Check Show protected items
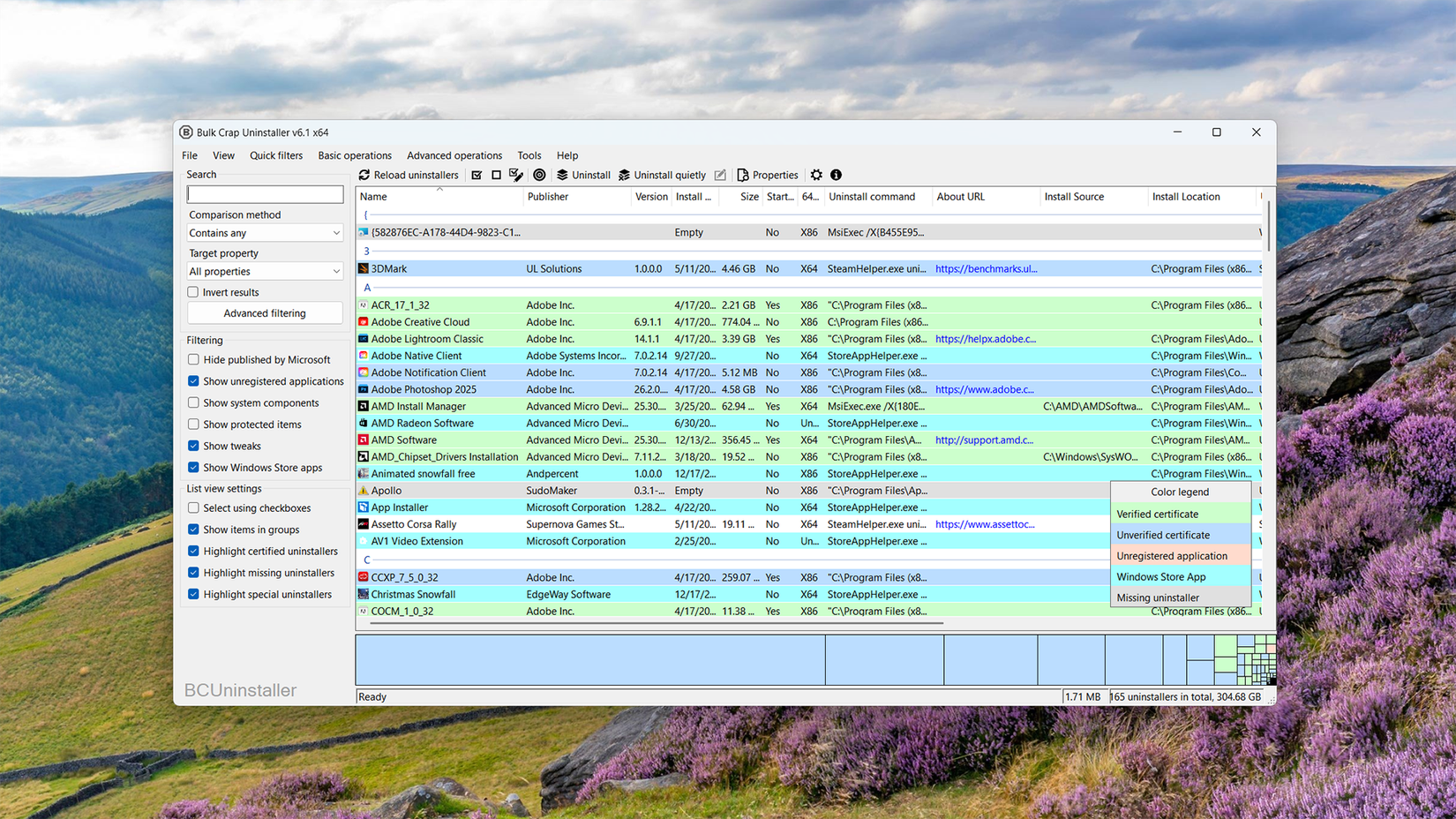 click(193, 425)
